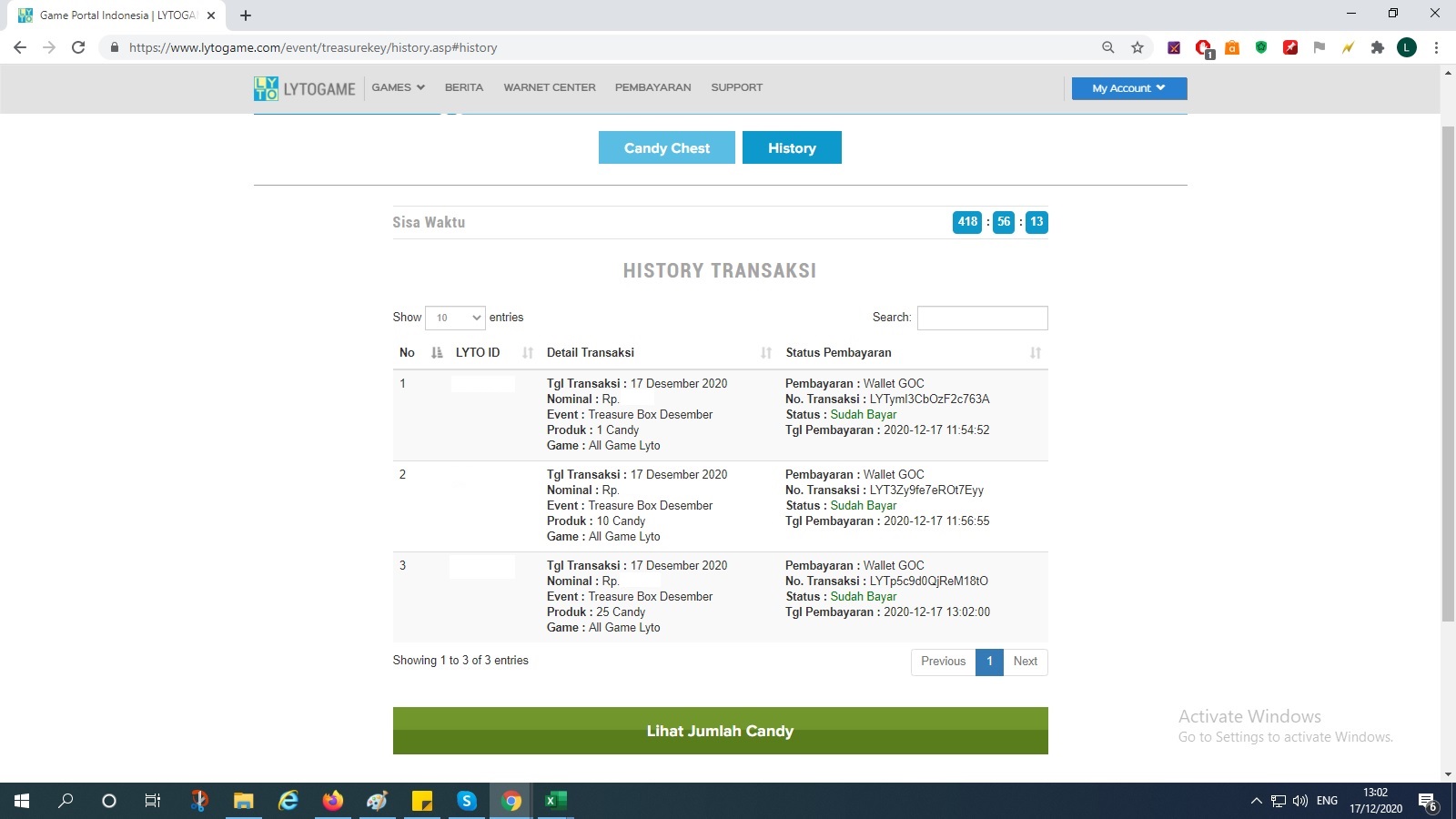Click transaction number LYTymI3CbOzF2c763A
Viewport: 1456px width, 819px height.
(x=929, y=399)
